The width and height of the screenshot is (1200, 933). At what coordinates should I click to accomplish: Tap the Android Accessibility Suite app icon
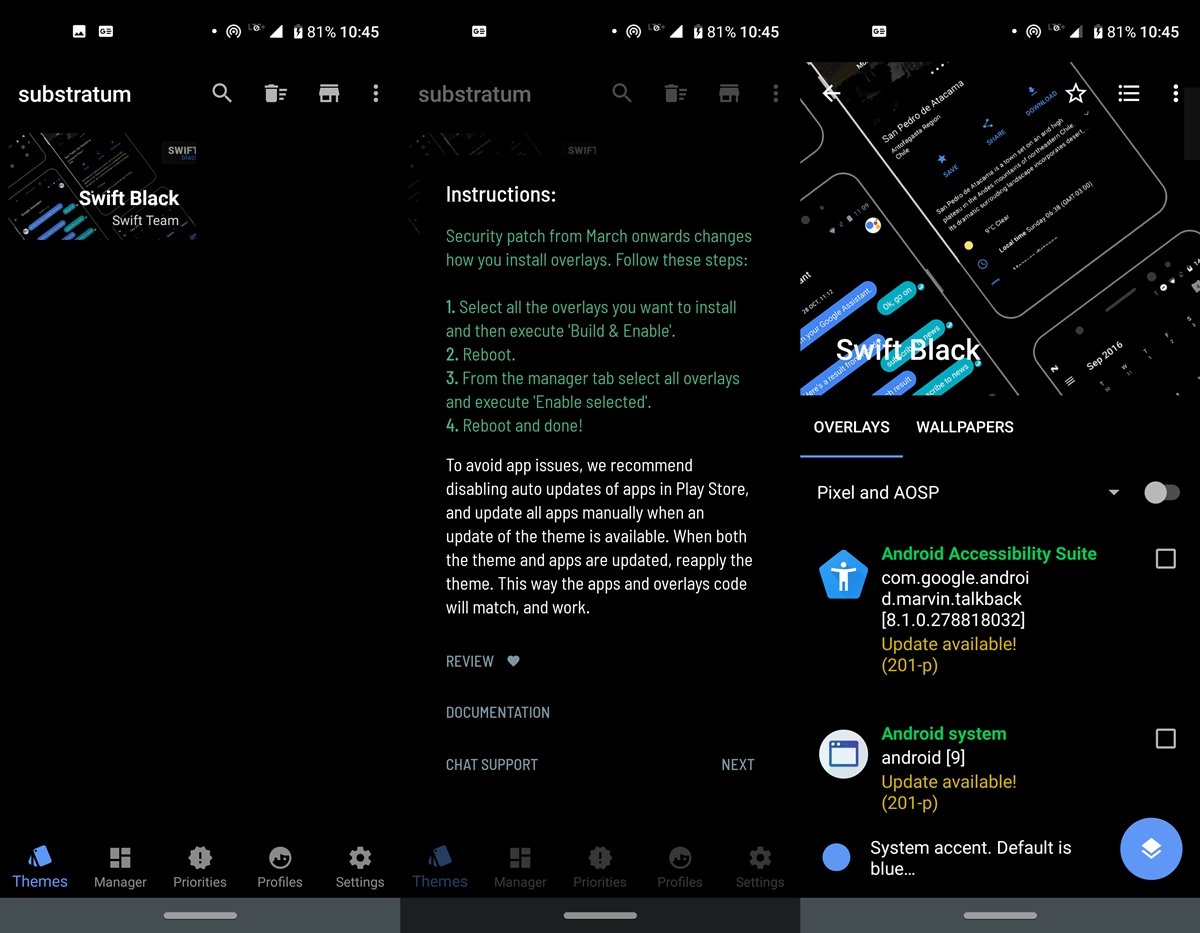click(x=843, y=575)
